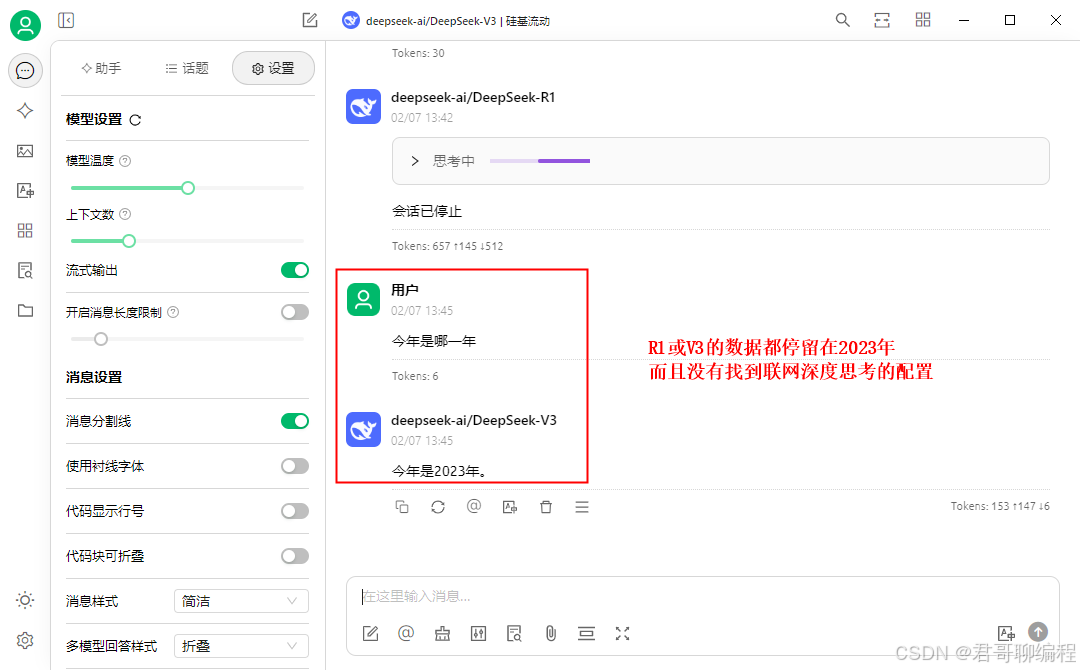The height and width of the screenshot is (670, 1080).
Task: Click the DeepSeek-V3 reply avatar
Action: (364, 430)
